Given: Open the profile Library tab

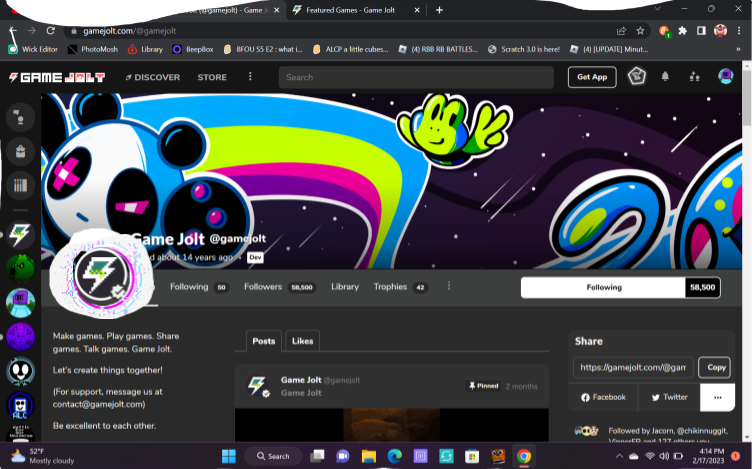Looking at the screenshot, I should 345,287.
